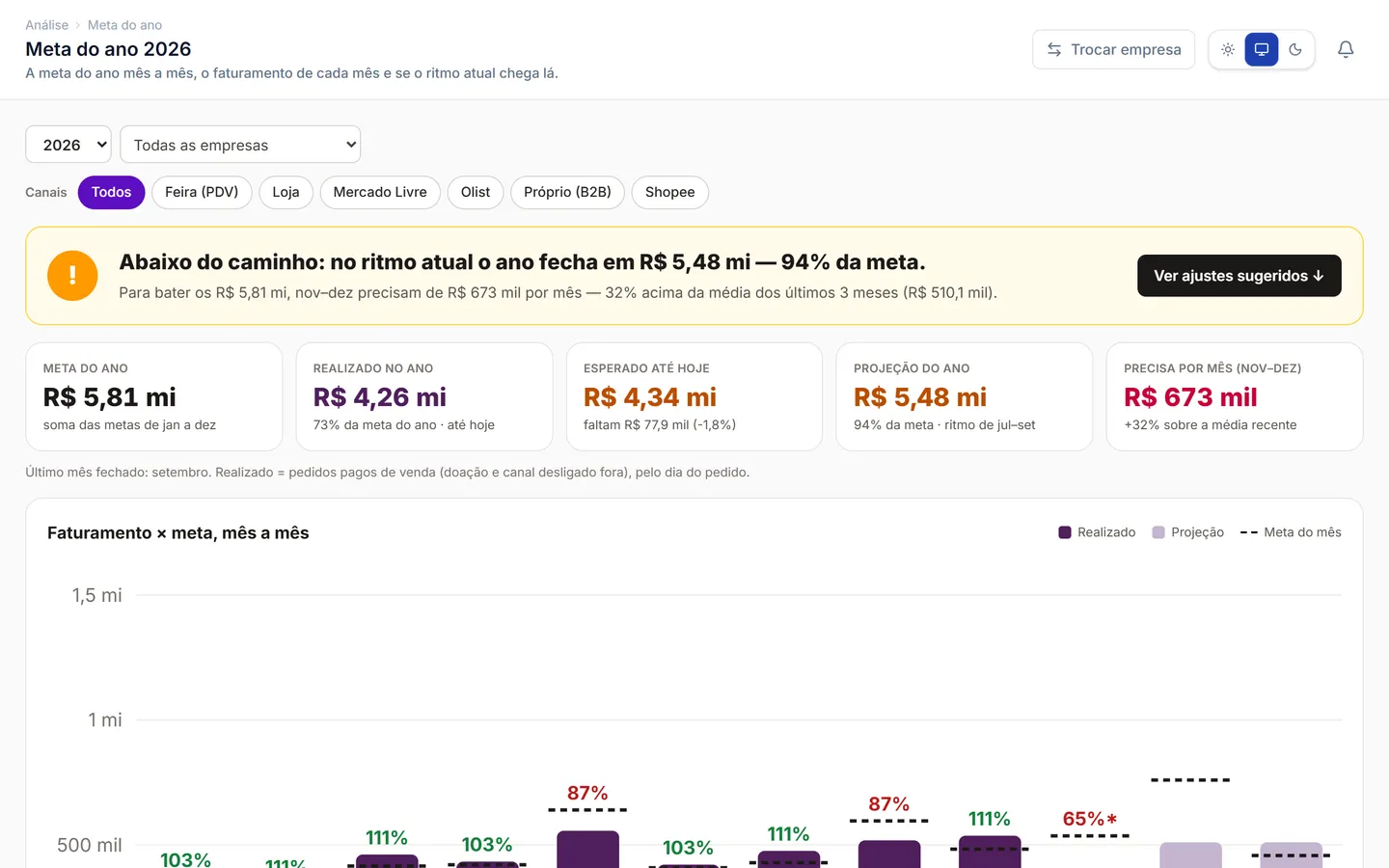Click the Projeção legend swatch
This screenshot has height=868, width=1389.
point(1158,532)
